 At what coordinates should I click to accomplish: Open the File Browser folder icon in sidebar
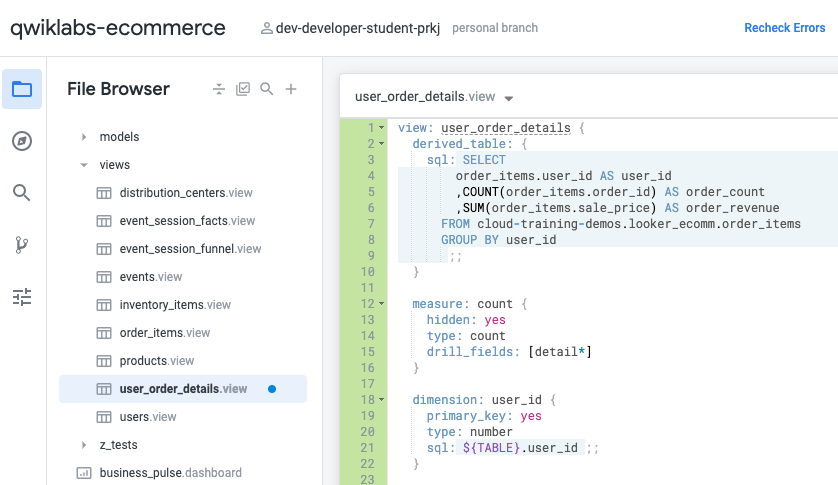click(x=22, y=89)
